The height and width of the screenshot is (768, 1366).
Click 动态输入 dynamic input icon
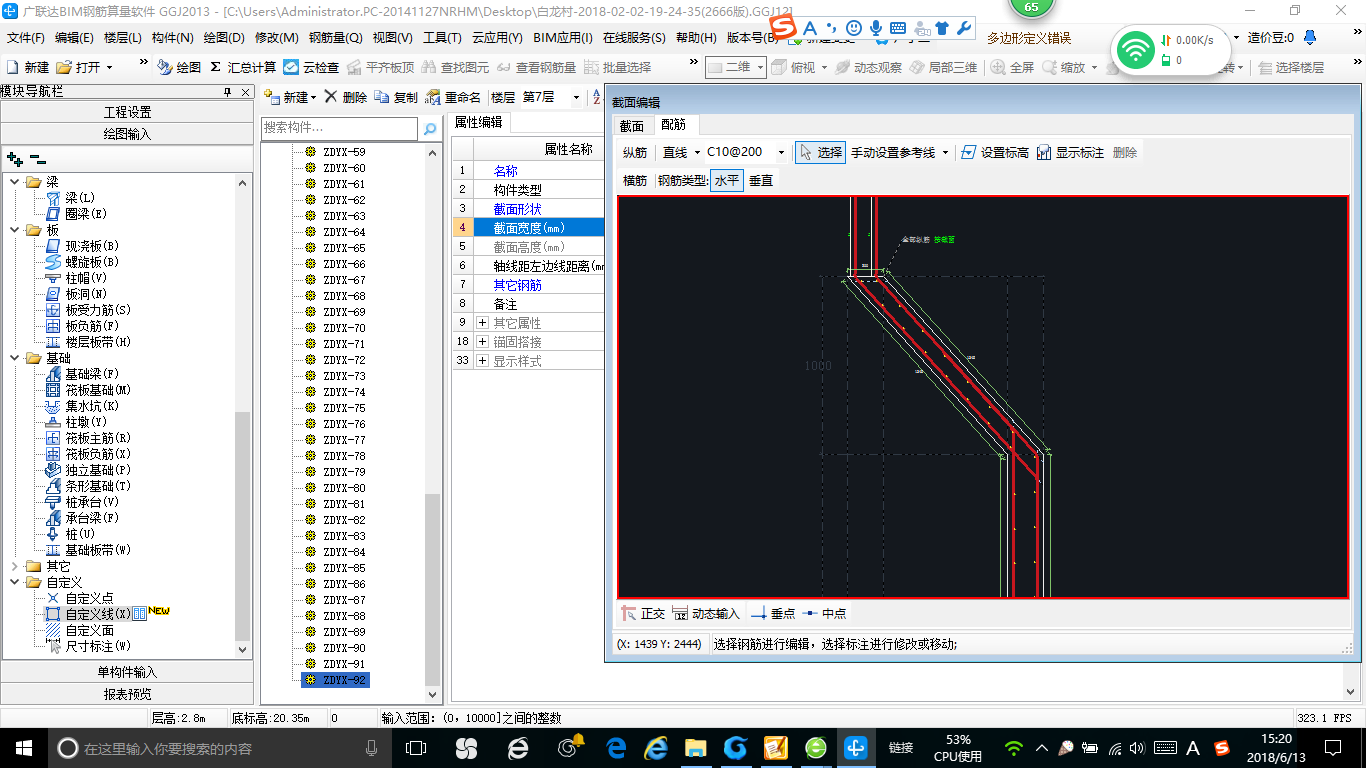click(x=680, y=613)
